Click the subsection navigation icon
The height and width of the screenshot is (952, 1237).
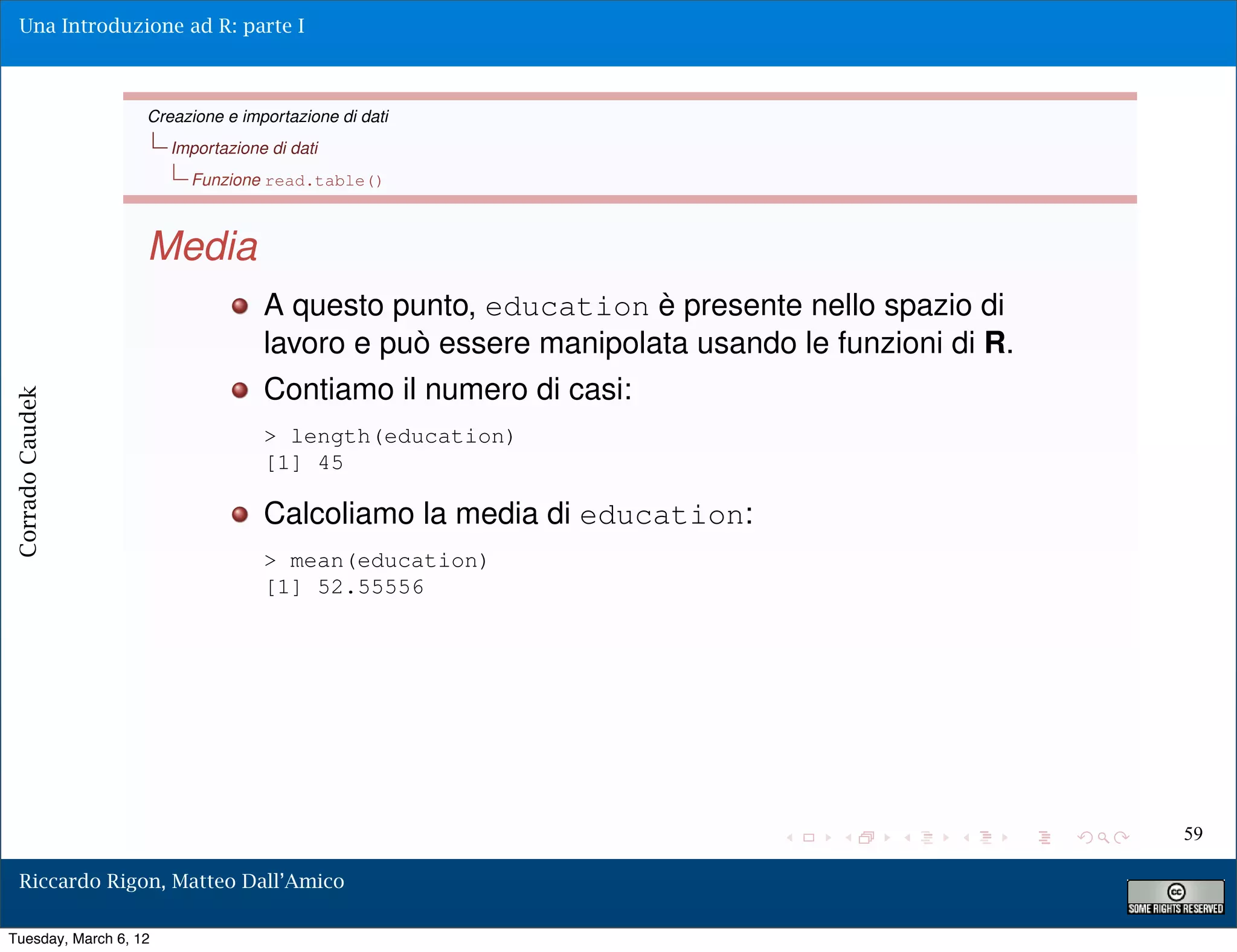tap(927, 837)
